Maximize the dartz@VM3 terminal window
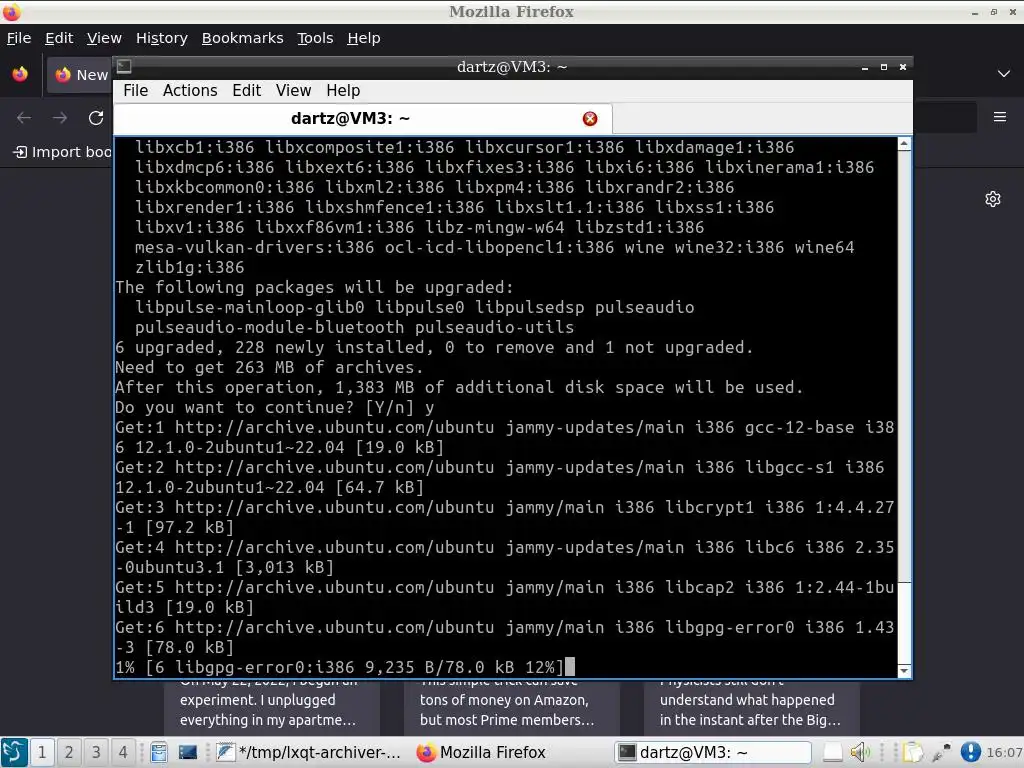Viewport: 1024px width, 768px height. [x=884, y=67]
